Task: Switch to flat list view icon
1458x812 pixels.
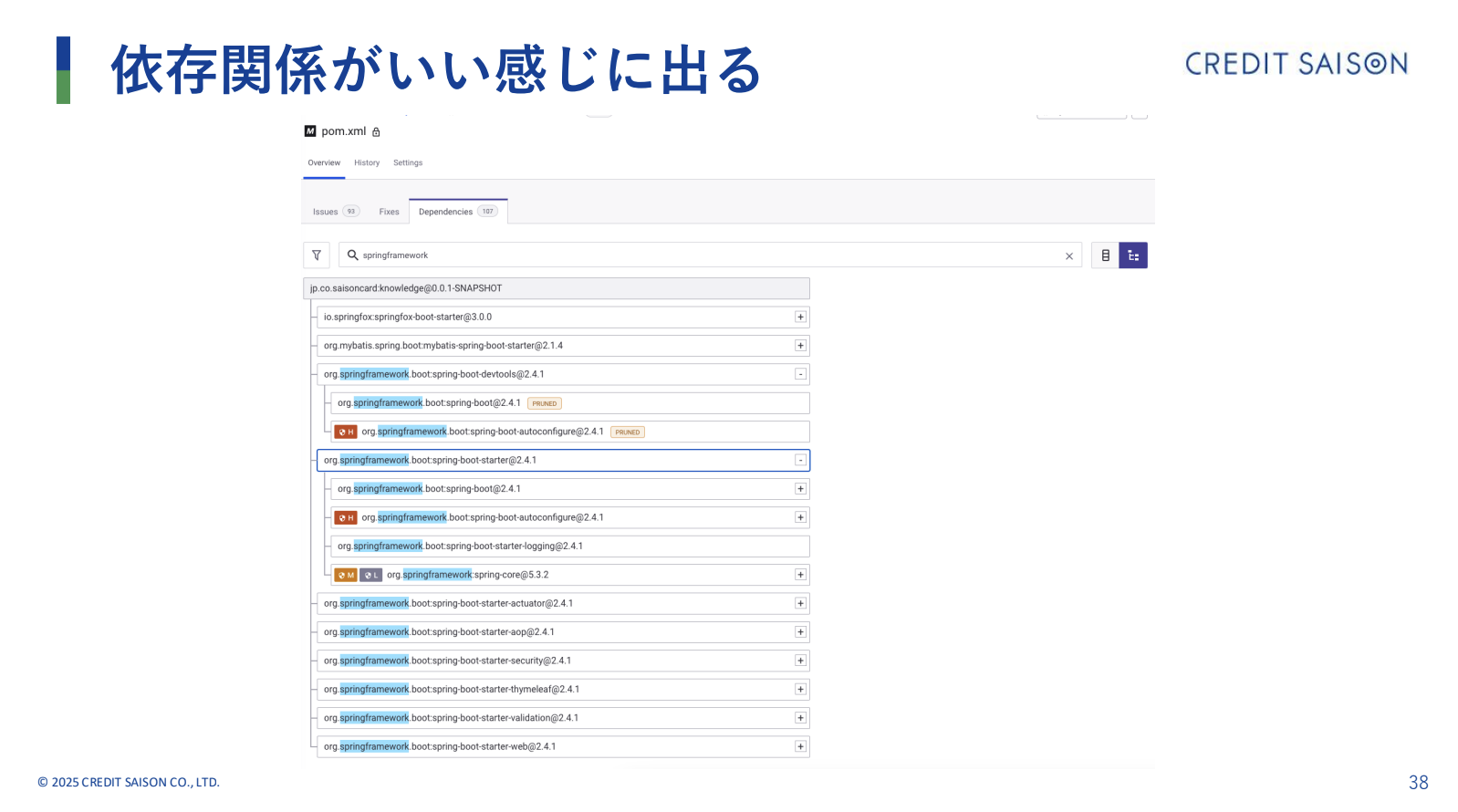Action: tap(1105, 255)
